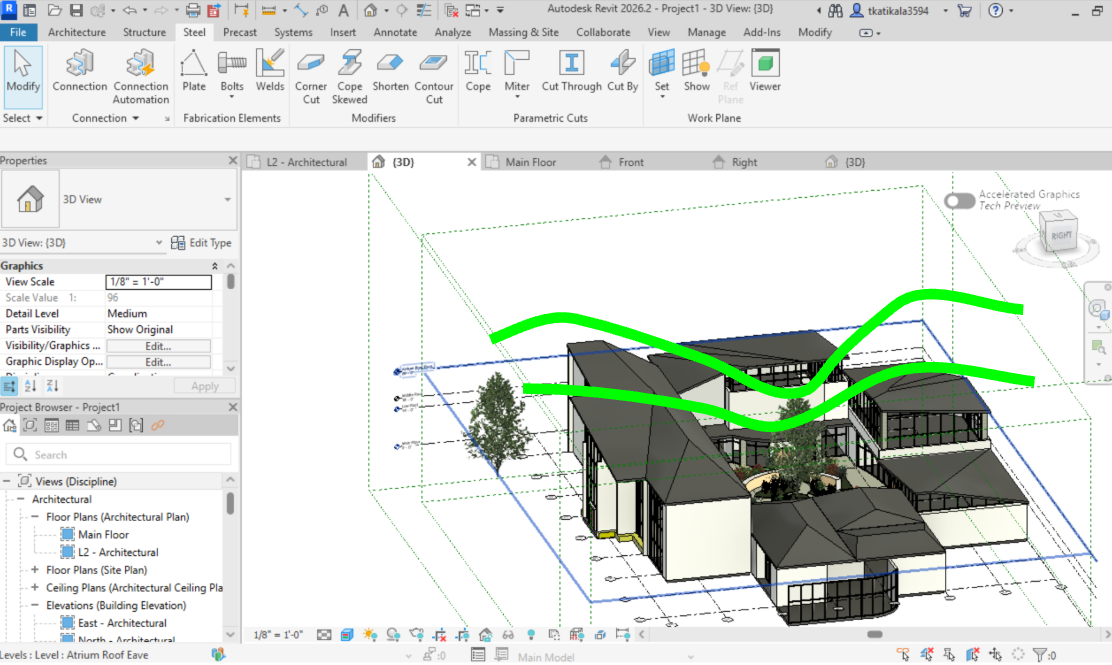Activate the Cope Skewed modifier
Viewport: 1112px width, 665px height.
(350, 77)
